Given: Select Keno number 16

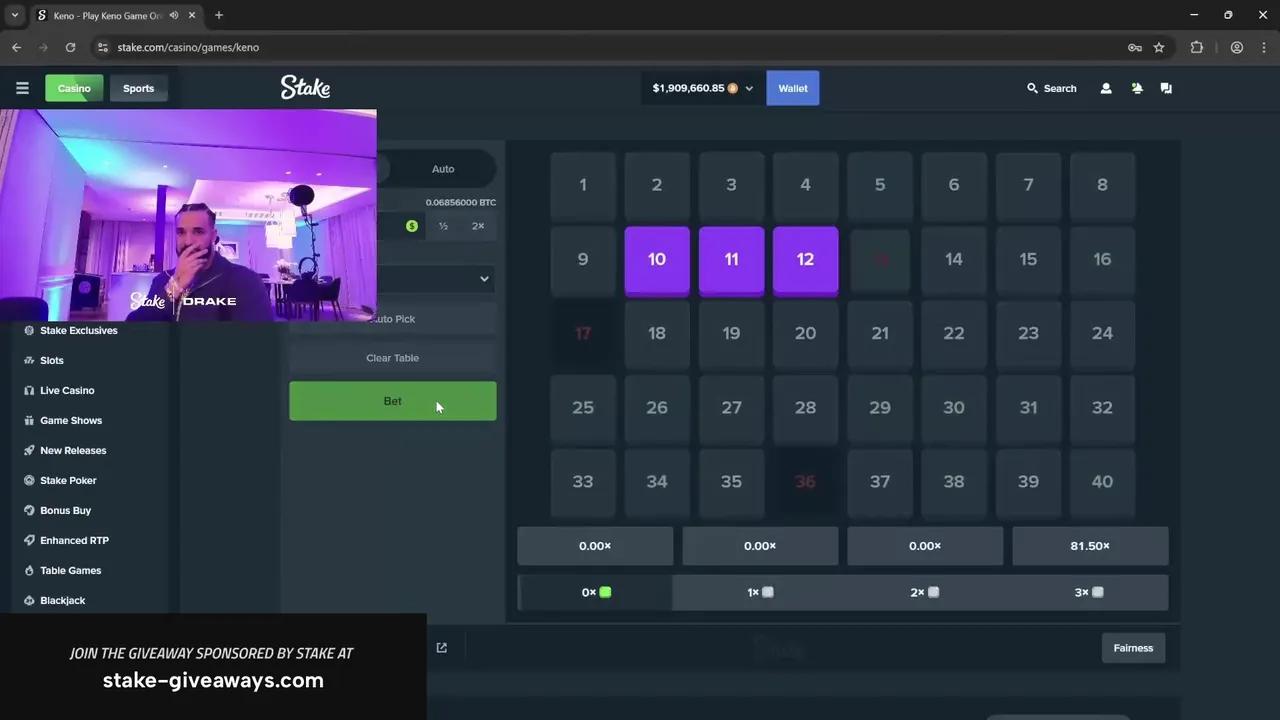Looking at the screenshot, I should tap(1102, 260).
